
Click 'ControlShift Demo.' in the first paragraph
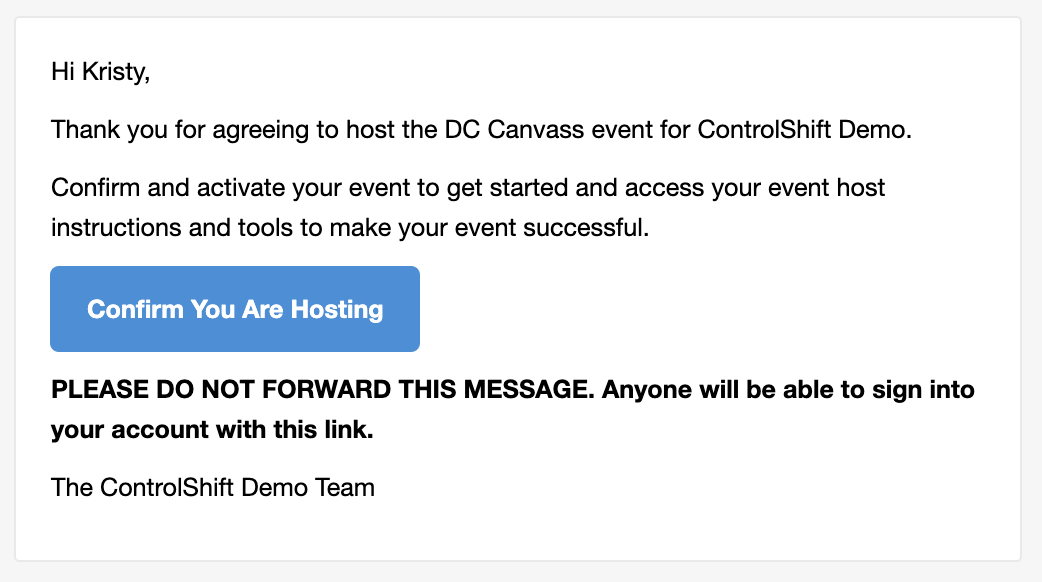tap(804, 130)
